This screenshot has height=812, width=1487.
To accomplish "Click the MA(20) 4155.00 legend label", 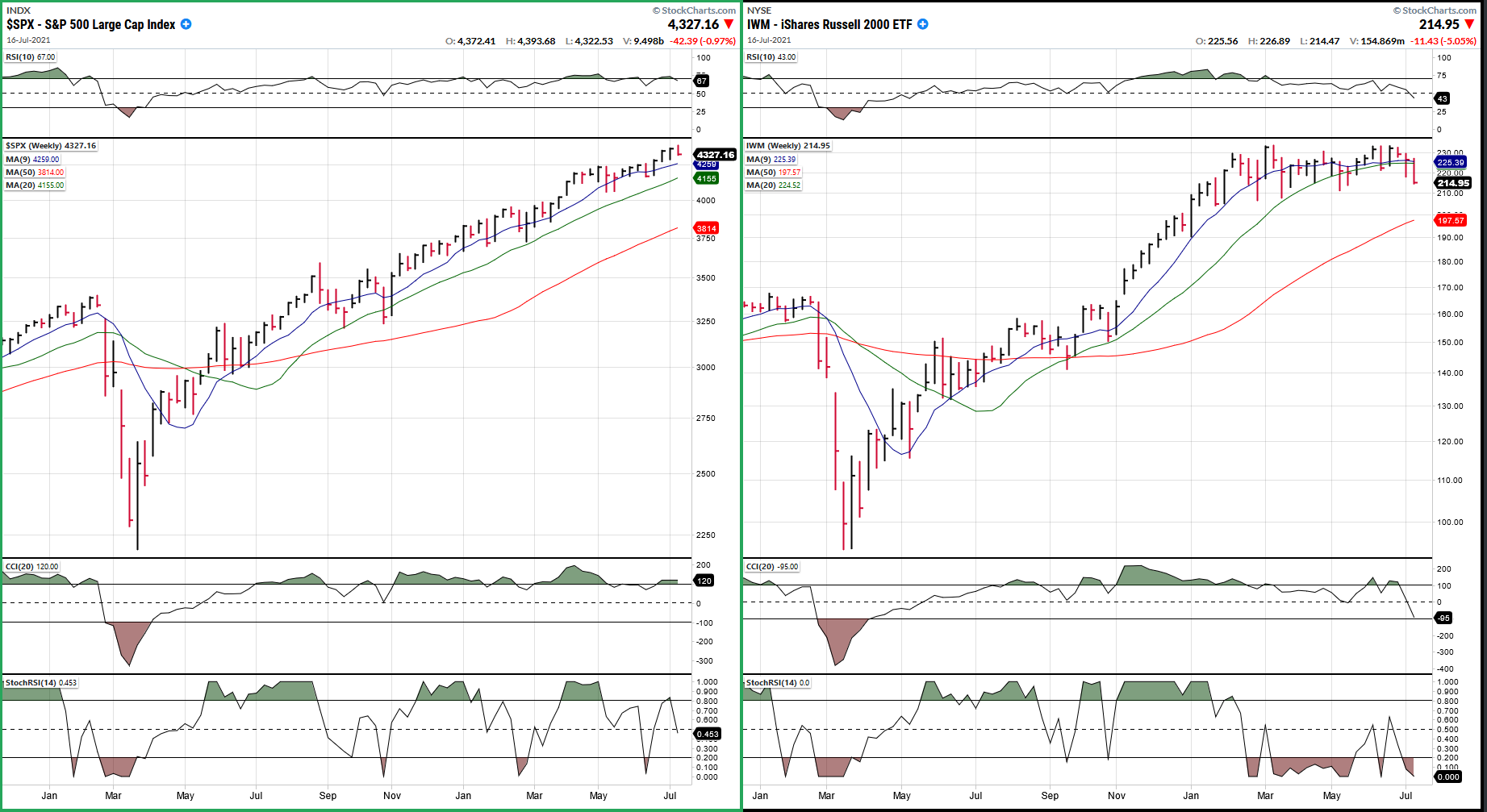I will pyautogui.click(x=35, y=185).
